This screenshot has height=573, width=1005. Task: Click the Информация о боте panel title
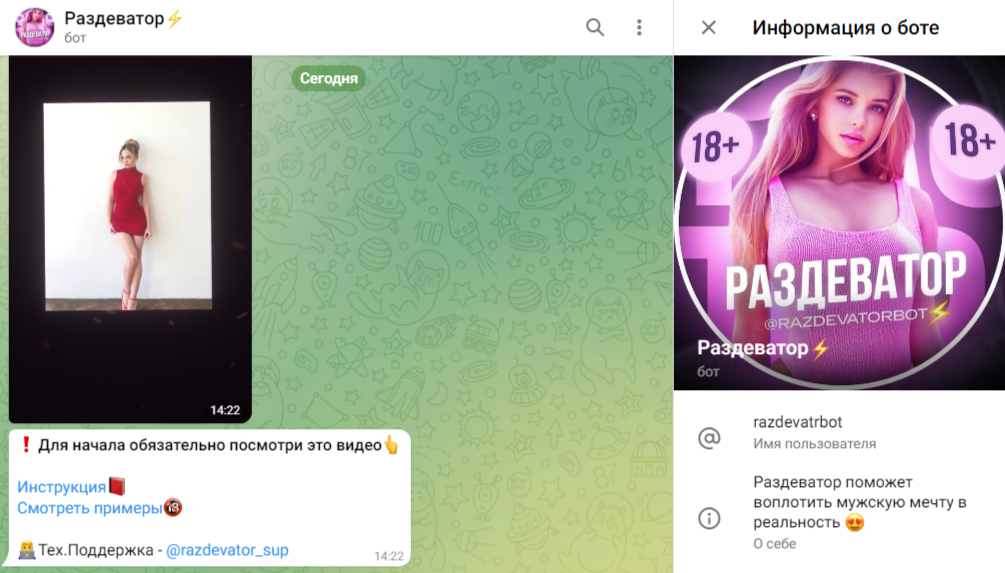845,28
